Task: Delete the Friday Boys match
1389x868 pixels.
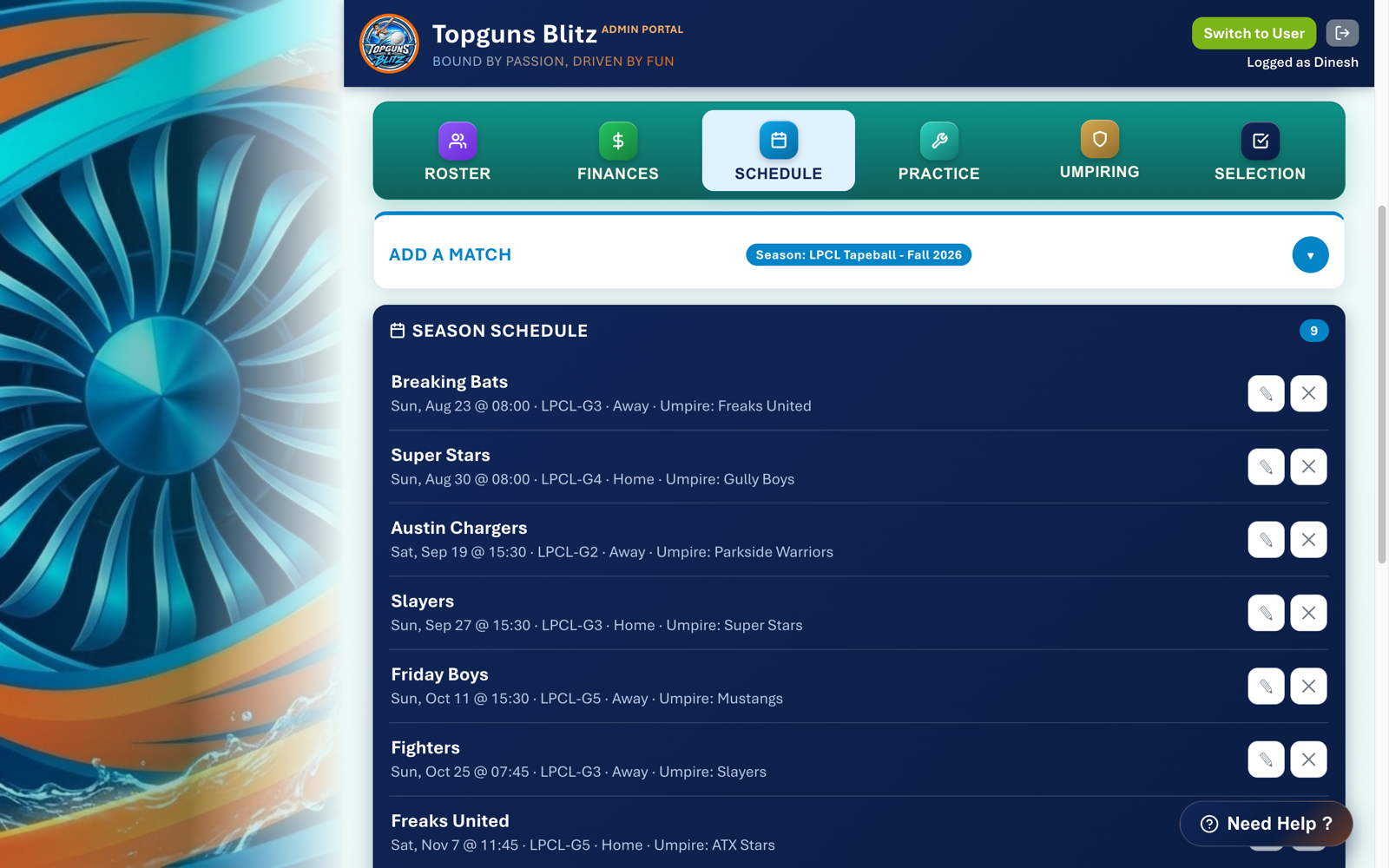Action: (x=1308, y=687)
